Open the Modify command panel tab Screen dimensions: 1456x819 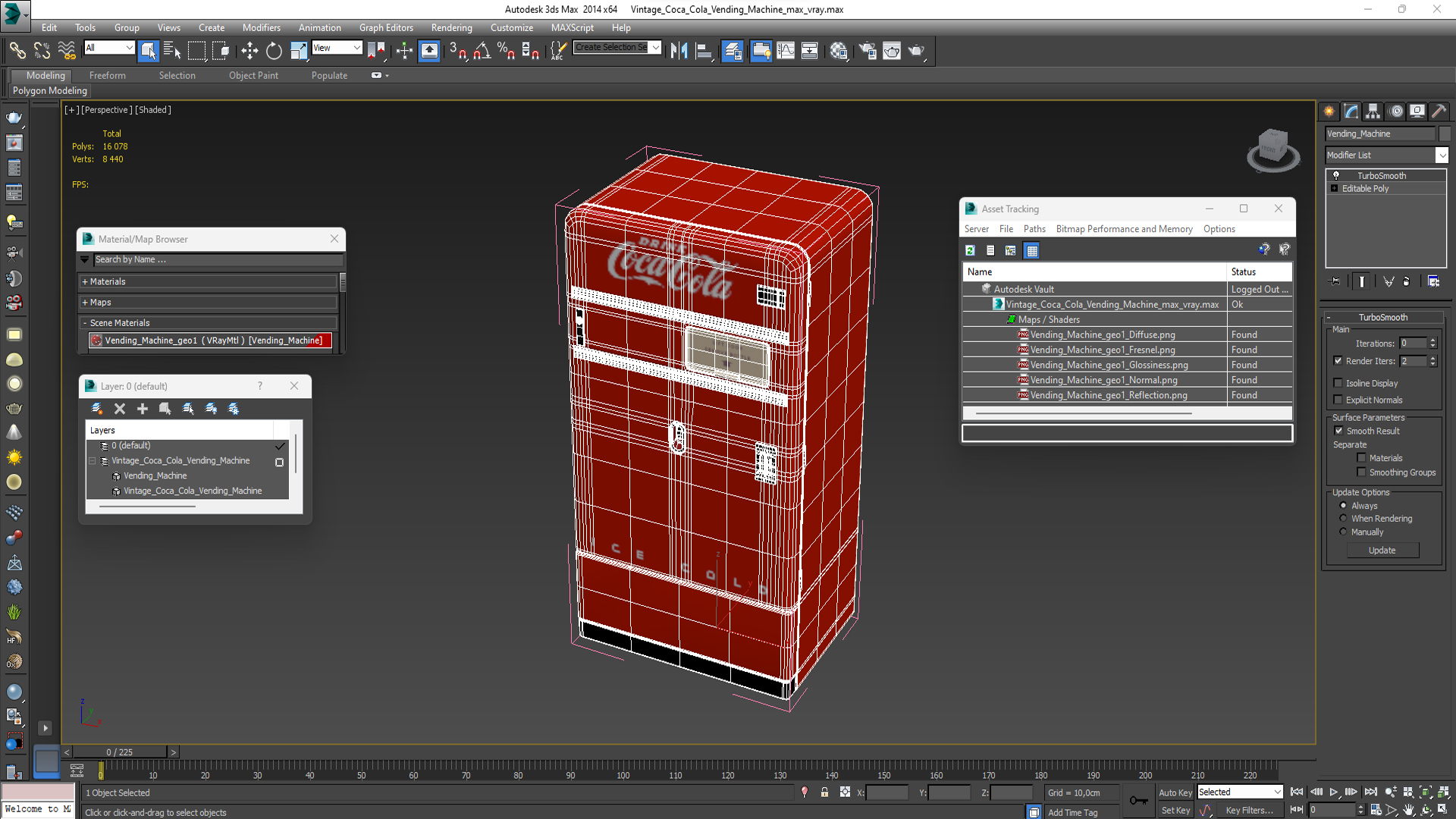pyautogui.click(x=1351, y=111)
